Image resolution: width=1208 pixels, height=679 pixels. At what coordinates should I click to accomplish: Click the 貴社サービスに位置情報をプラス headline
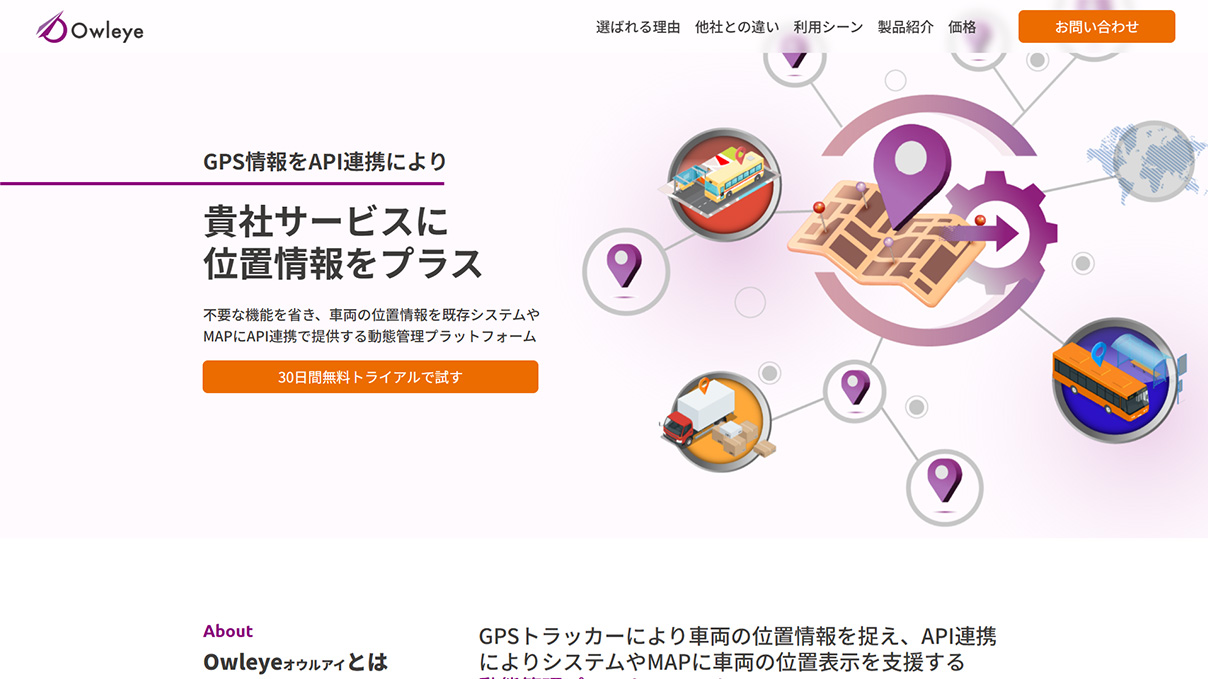(343, 242)
